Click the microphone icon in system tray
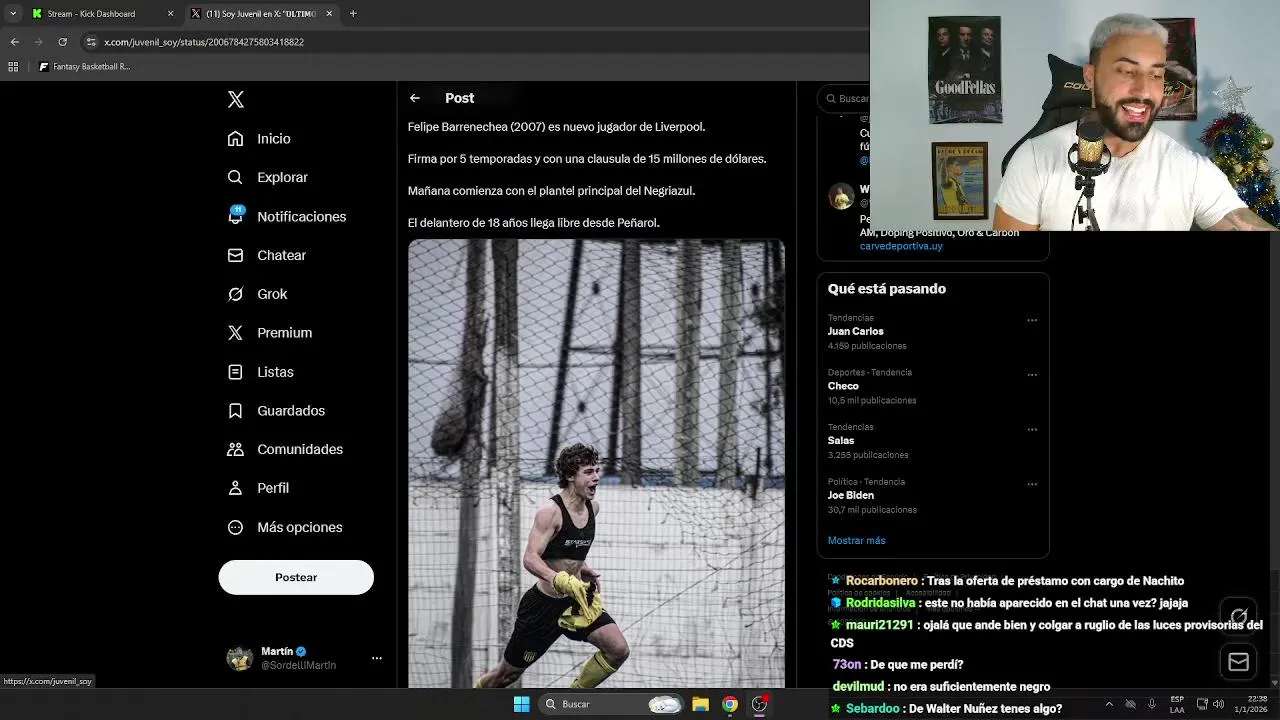Viewport: 1280px width, 720px height. point(1152,704)
